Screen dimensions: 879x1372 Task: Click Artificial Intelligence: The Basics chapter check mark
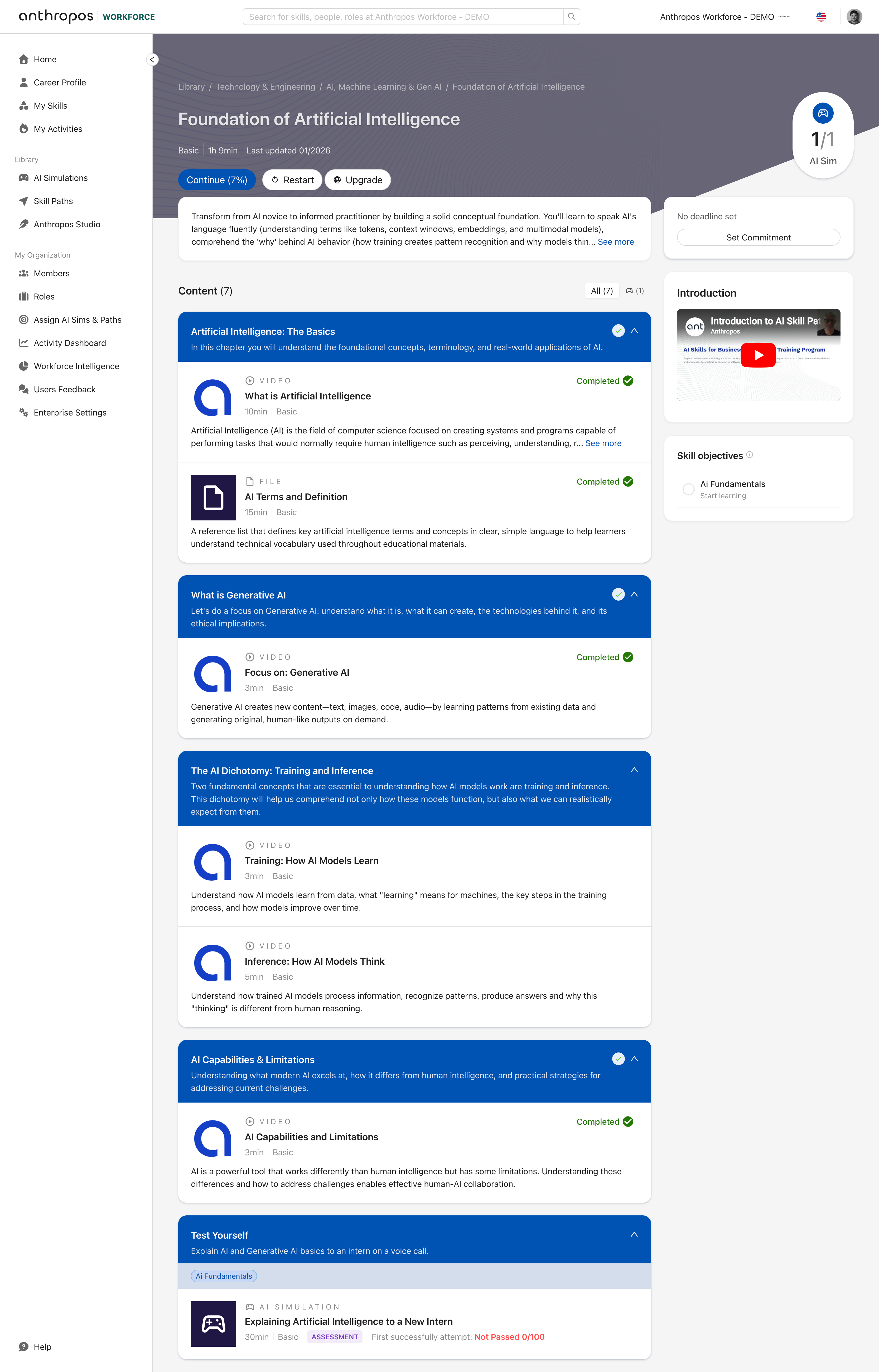(x=618, y=330)
